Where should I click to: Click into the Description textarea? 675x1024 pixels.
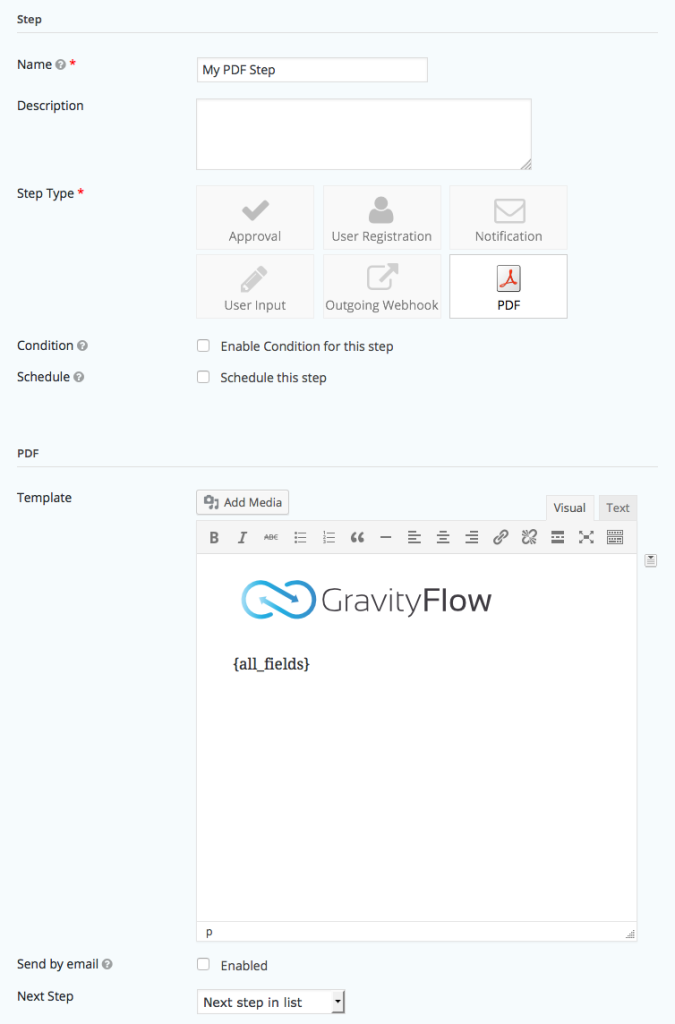pyautogui.click(x=364, y=135)
